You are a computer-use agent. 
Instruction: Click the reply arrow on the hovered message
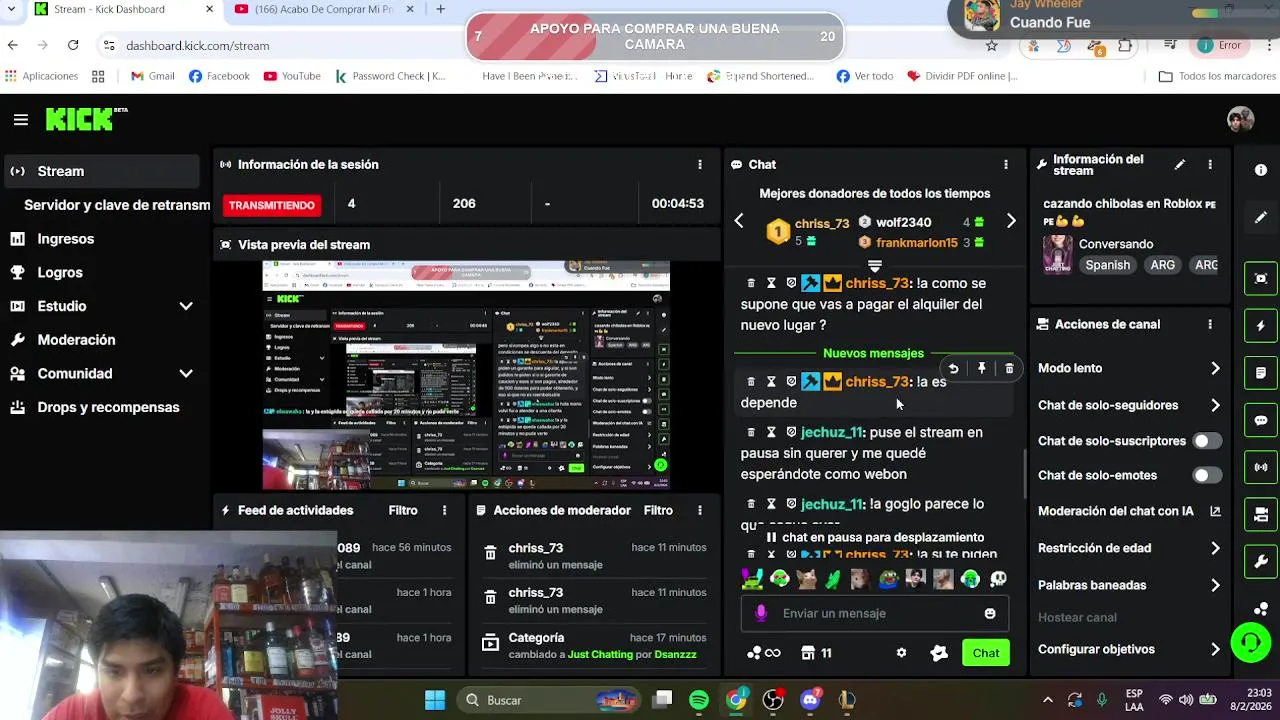(954, 369)
